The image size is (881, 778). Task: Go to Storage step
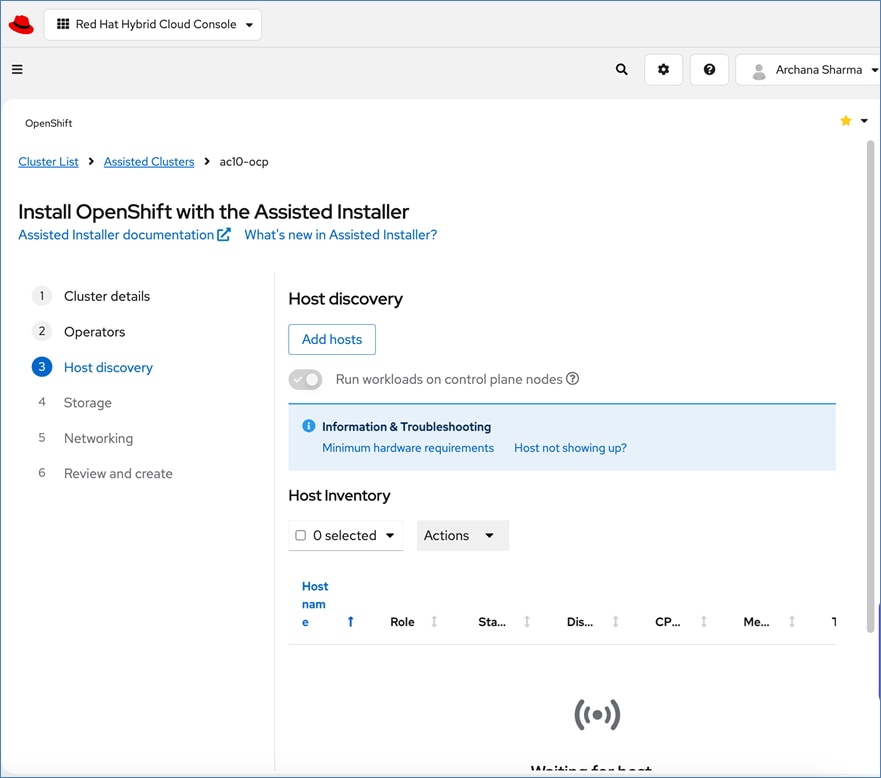click(x=88, y=403)
